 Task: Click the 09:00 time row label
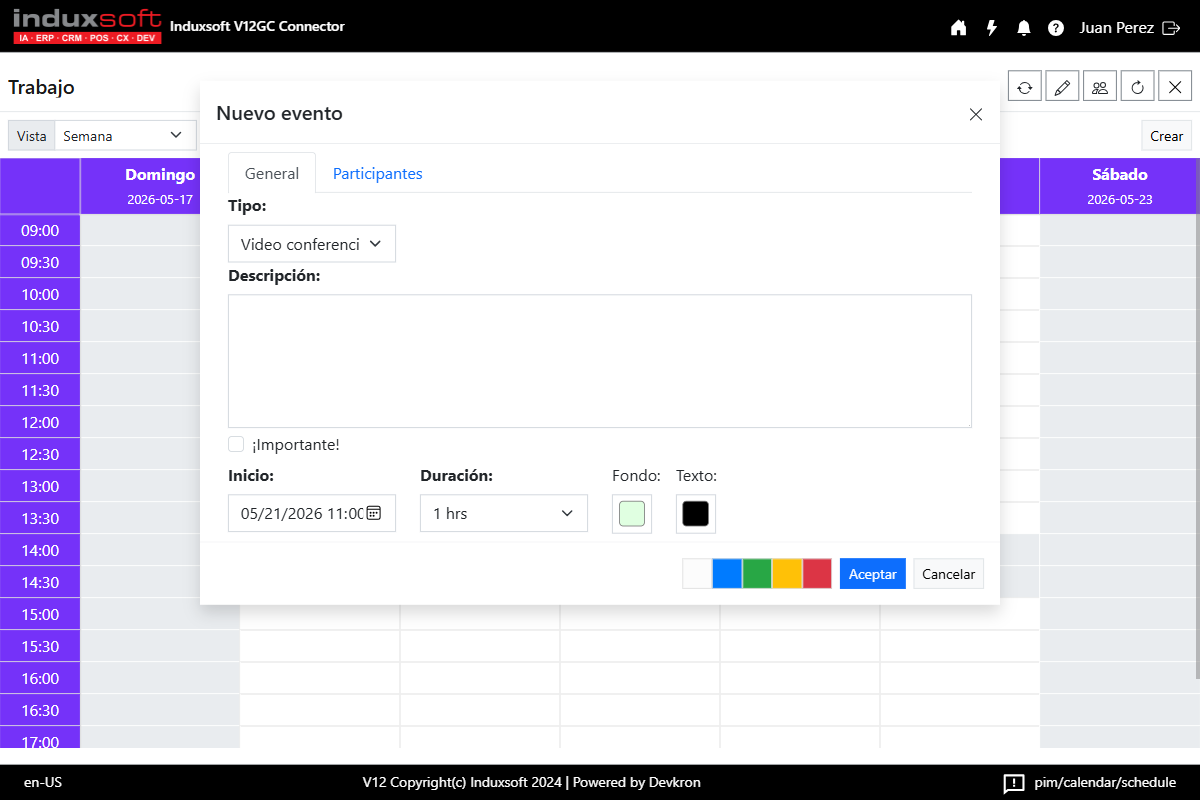pyautogui.click(x=40, y=231)
